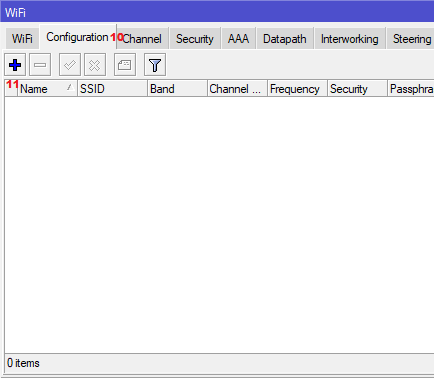Select the Configuration tab

78,37
